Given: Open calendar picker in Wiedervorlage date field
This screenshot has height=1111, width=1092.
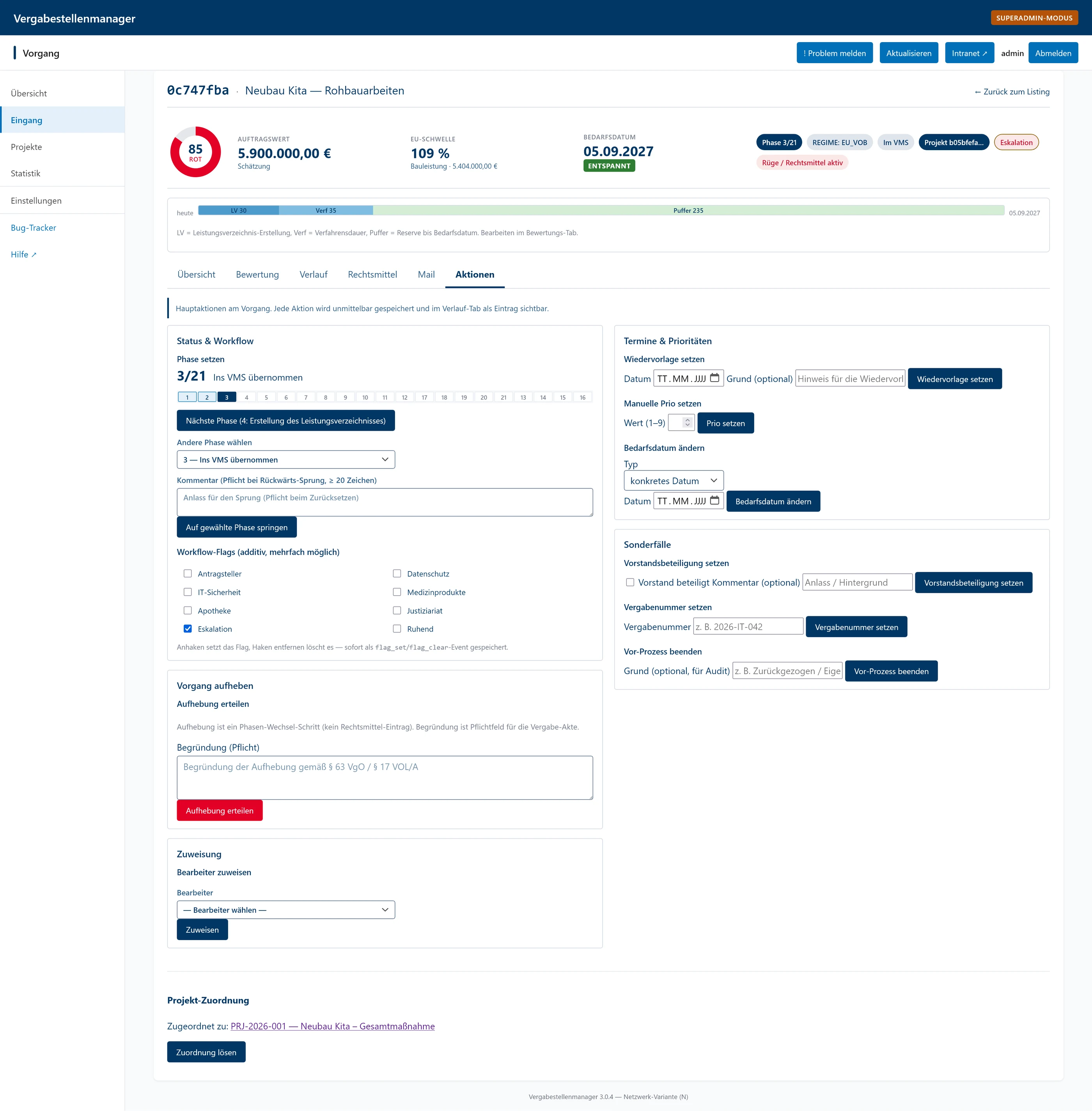Looking at the screenshot, I should pyautogui.click(x=714, y=378).
